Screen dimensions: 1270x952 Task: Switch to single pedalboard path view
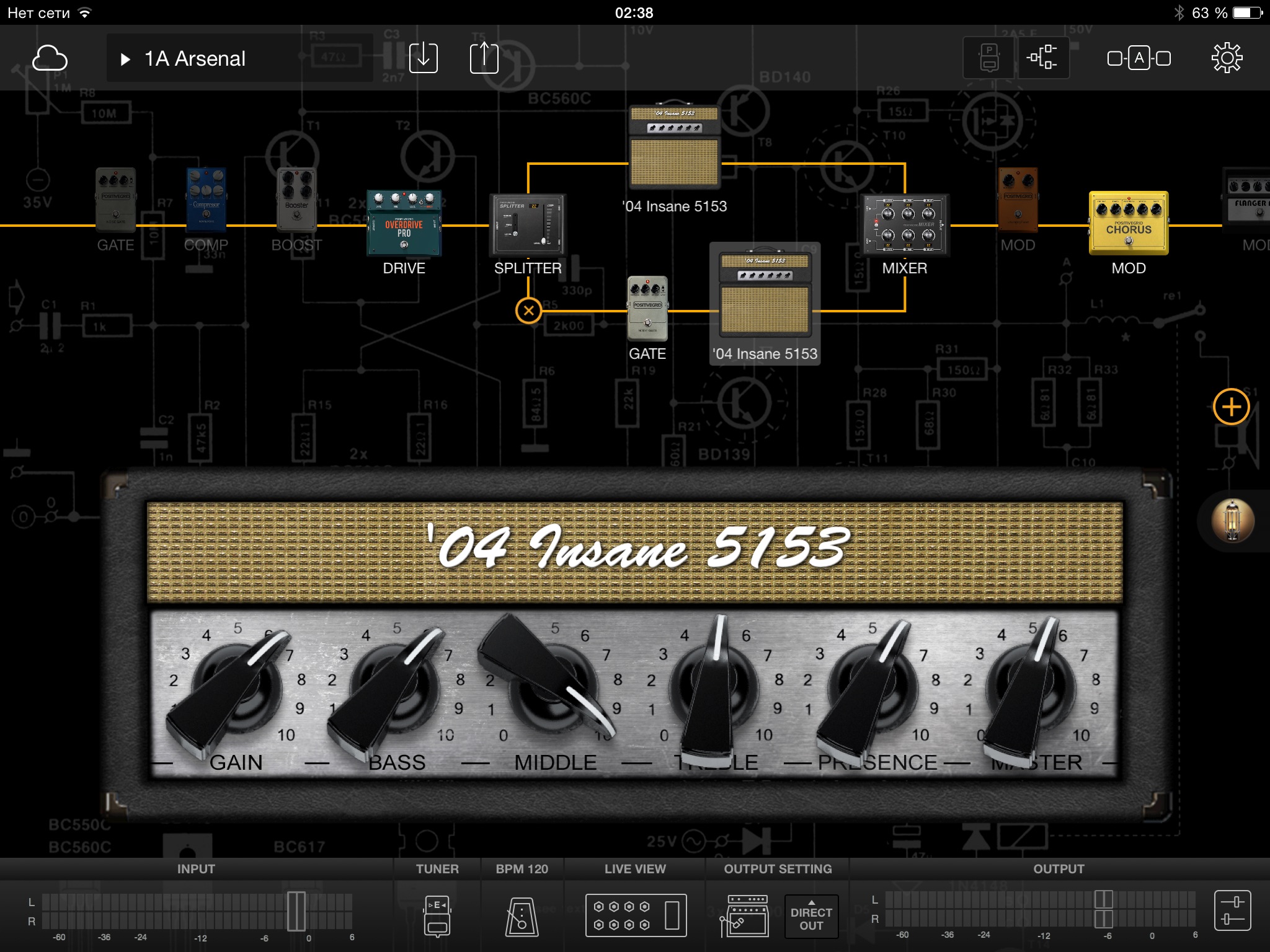pos(989,58)
